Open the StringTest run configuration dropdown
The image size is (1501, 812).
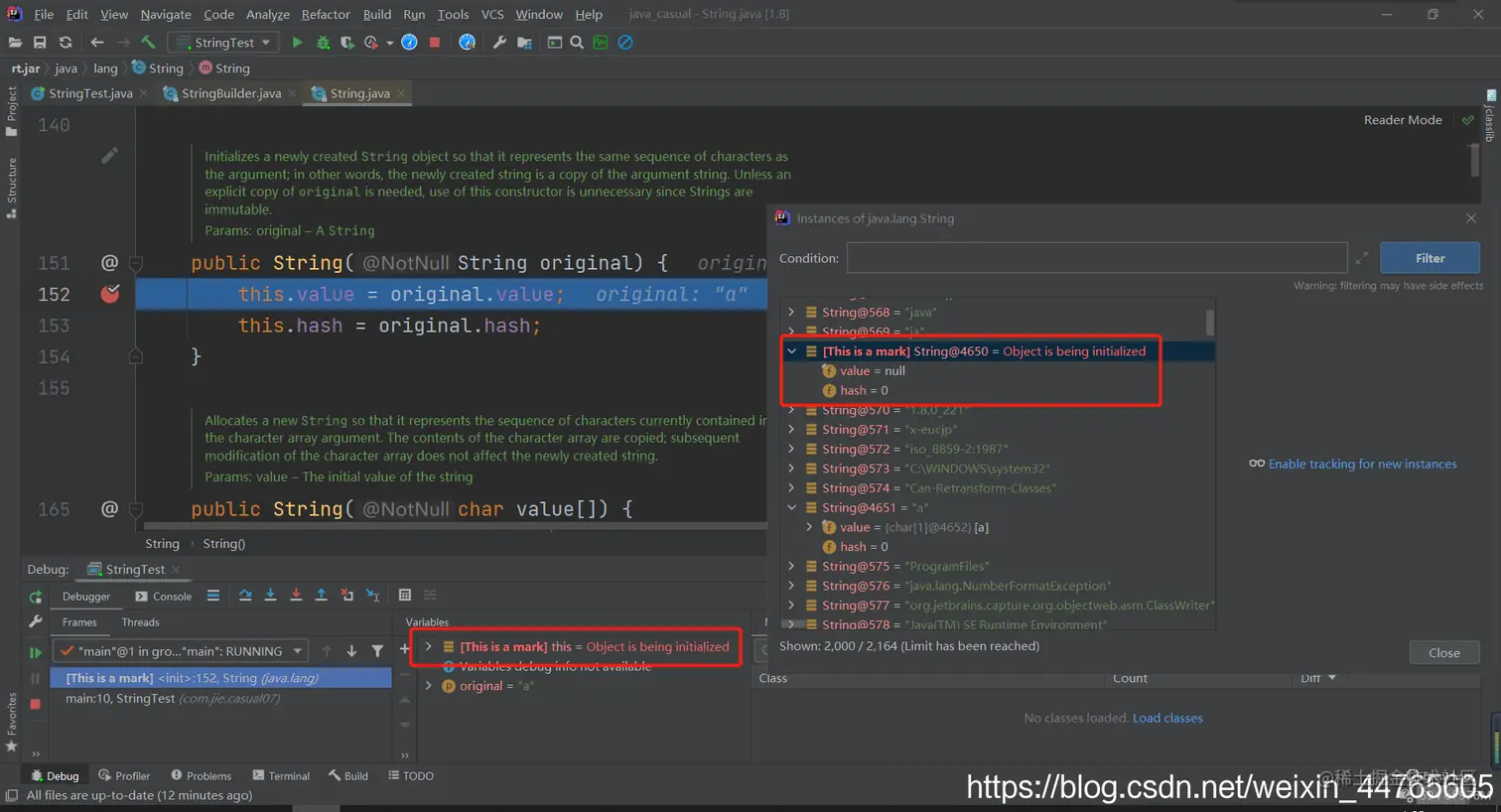point(223,43)
